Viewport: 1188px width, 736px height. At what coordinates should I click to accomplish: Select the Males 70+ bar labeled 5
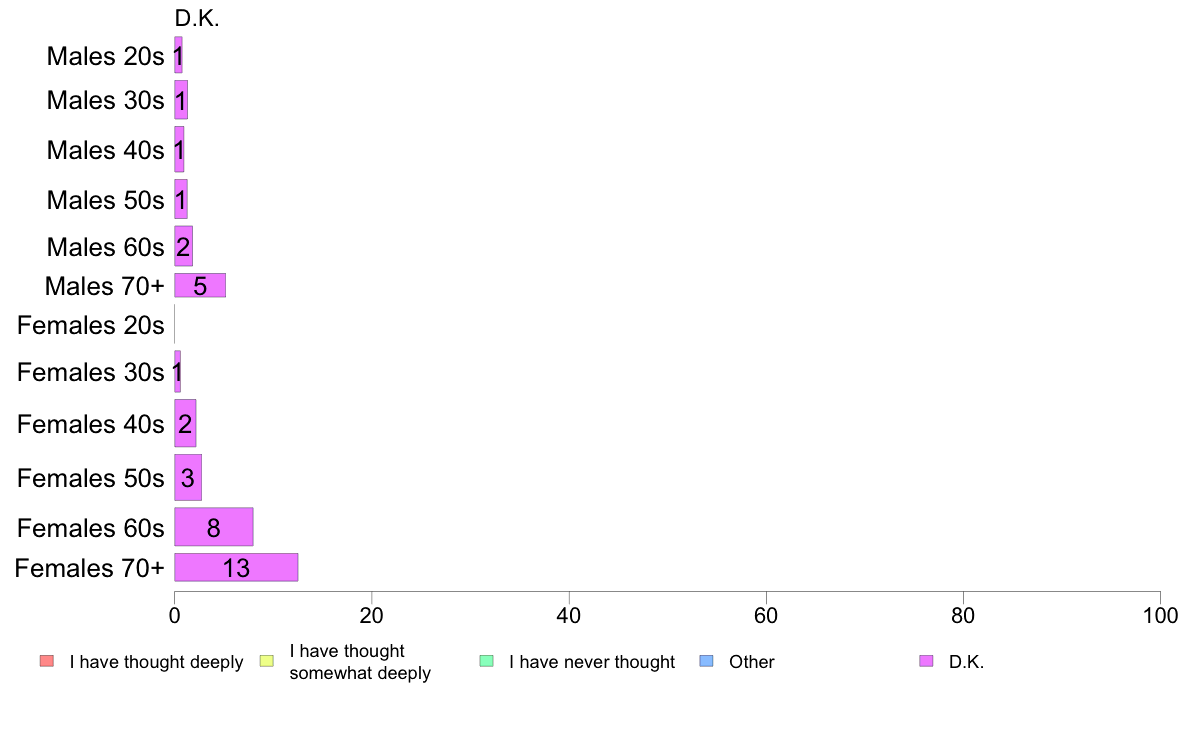(200, 285)
